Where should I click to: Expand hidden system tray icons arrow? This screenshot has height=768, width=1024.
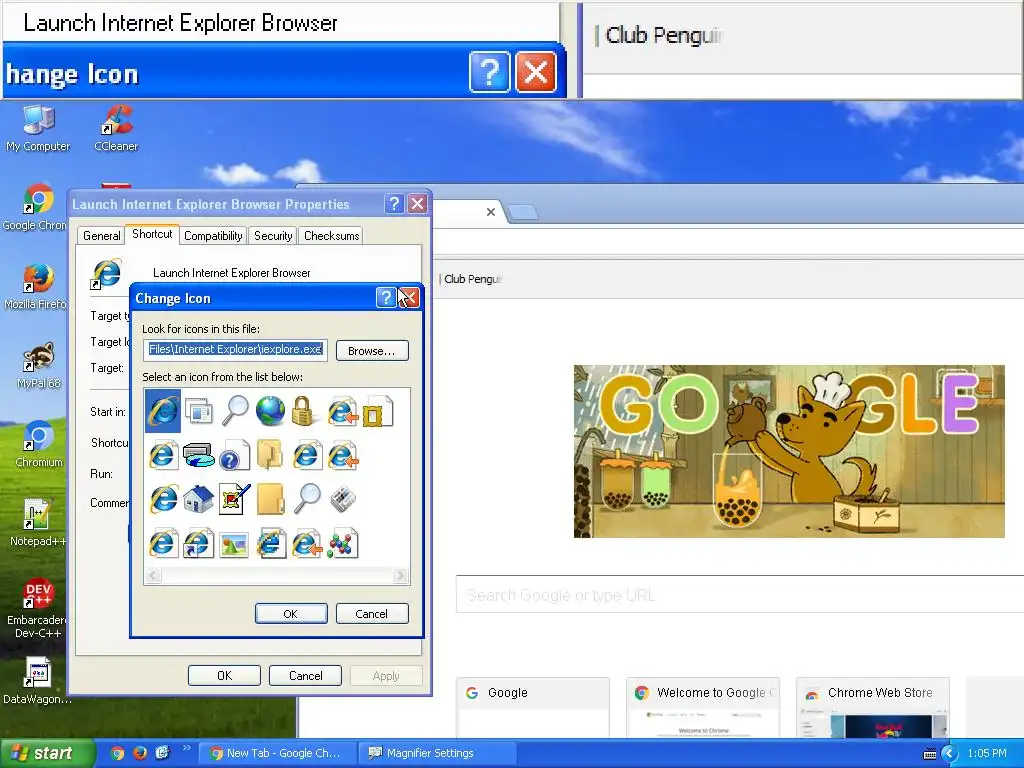coord(949,754)
